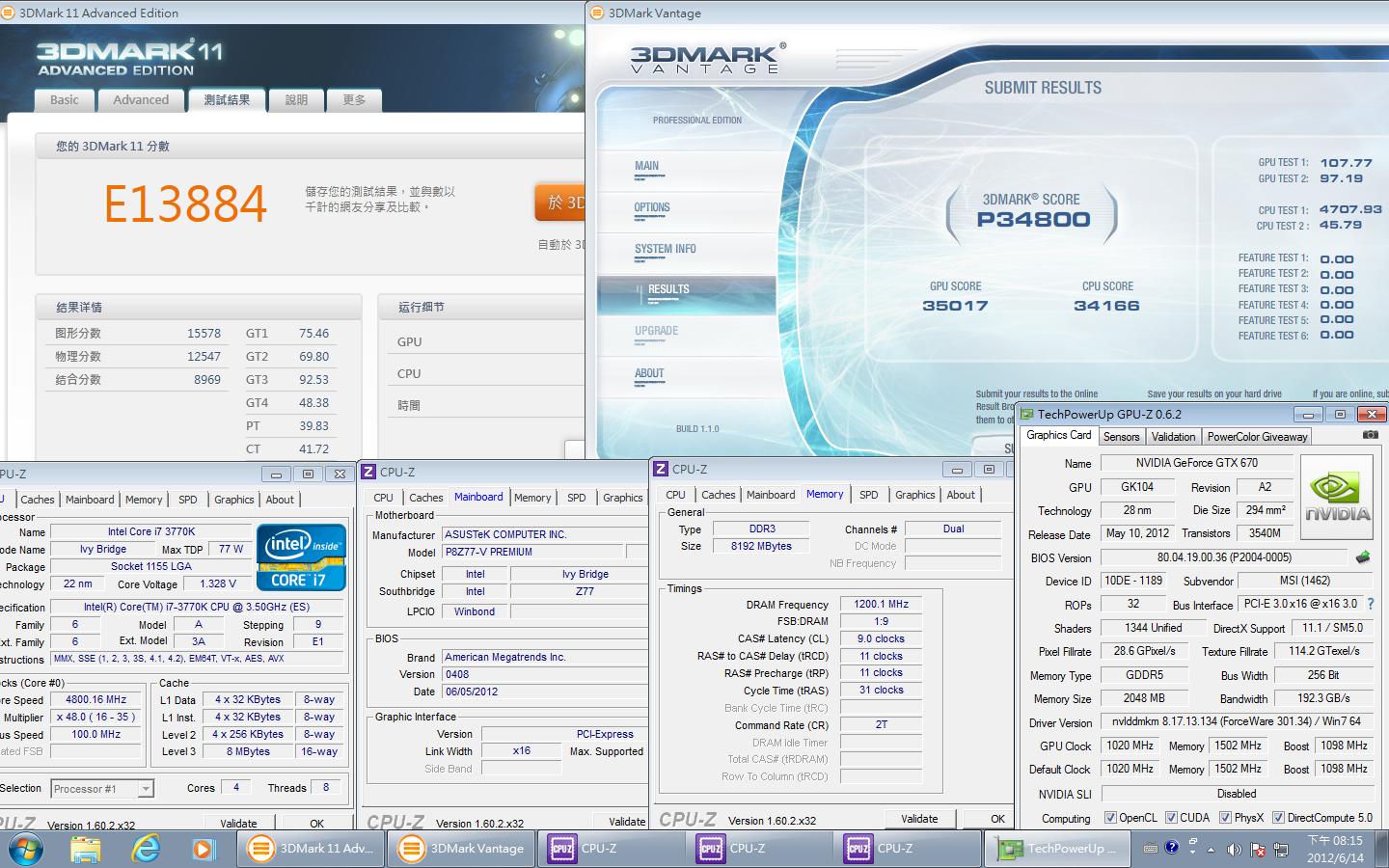Click the DRAM Frequency 1200.1 MHz value
This screenshot has height=868, width=1389.
click(881, 605)
